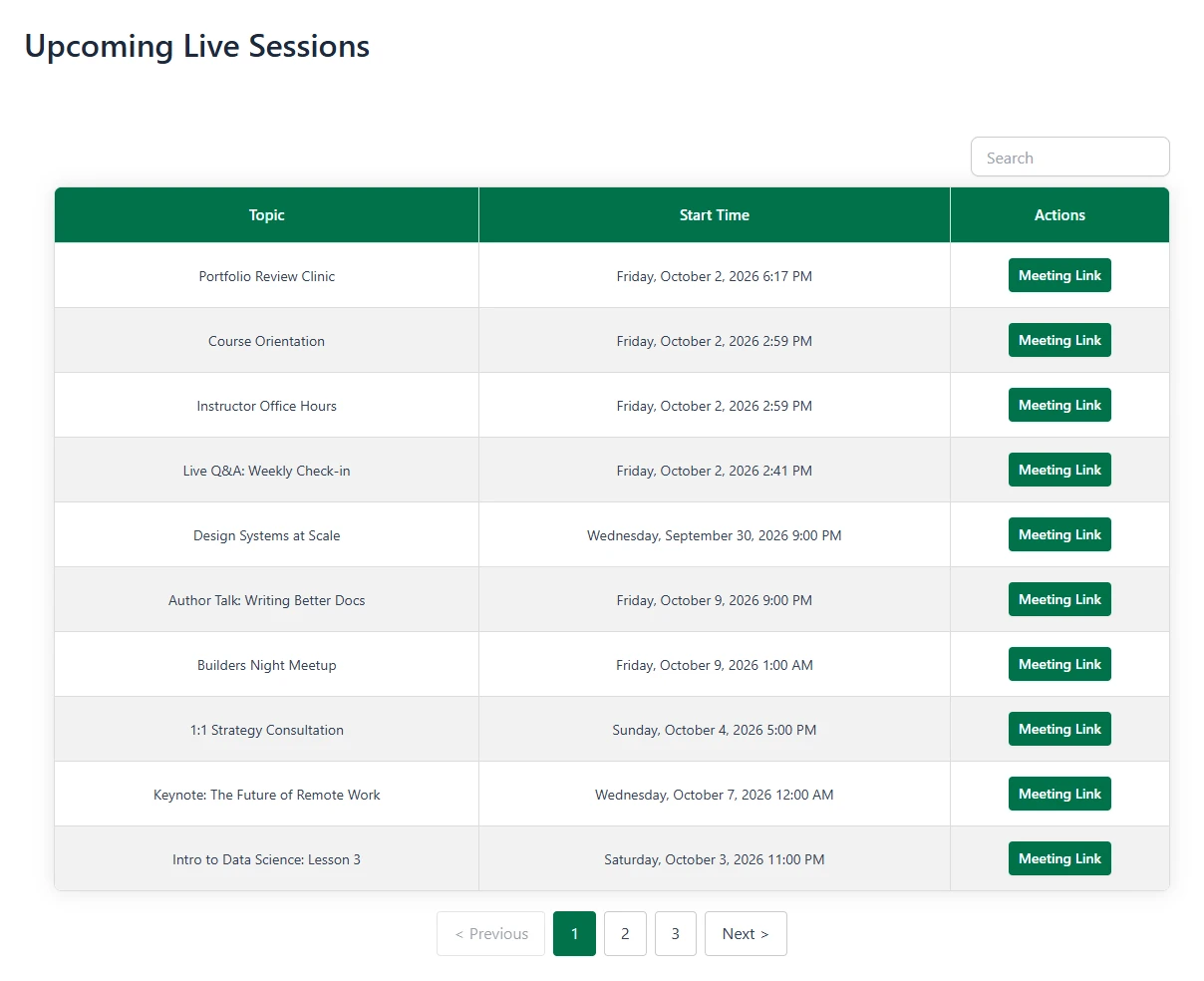This screenshot has width=1204, height=981.
Task: Click start time October 4, 2026 5:00 PM
Action: 715,730
